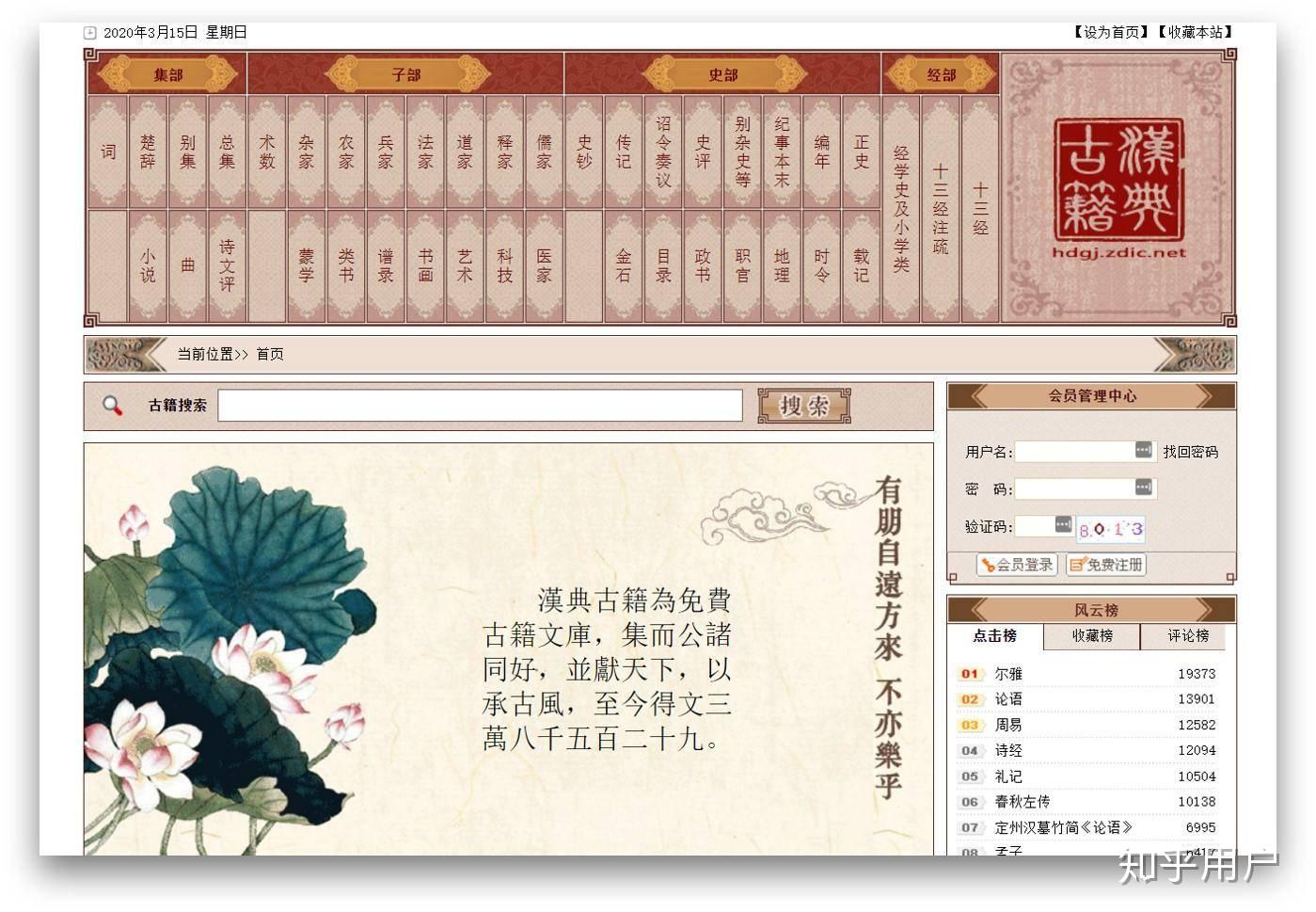Click the input helper icon beside the 验证码 field
The width and height of the screenshot is (1316, 912).
1064,524
